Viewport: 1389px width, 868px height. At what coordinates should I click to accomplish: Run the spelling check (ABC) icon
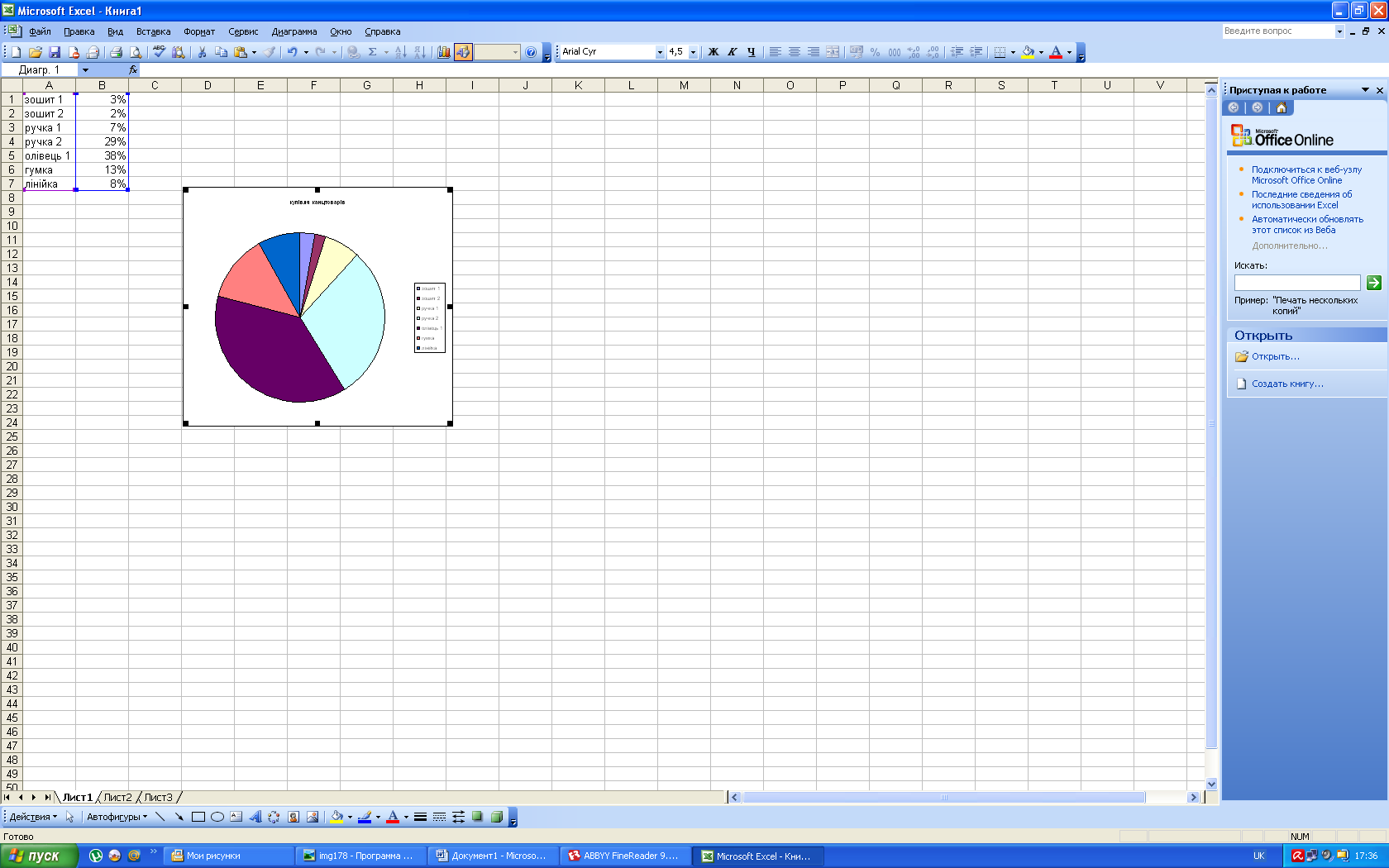point(159,52)
